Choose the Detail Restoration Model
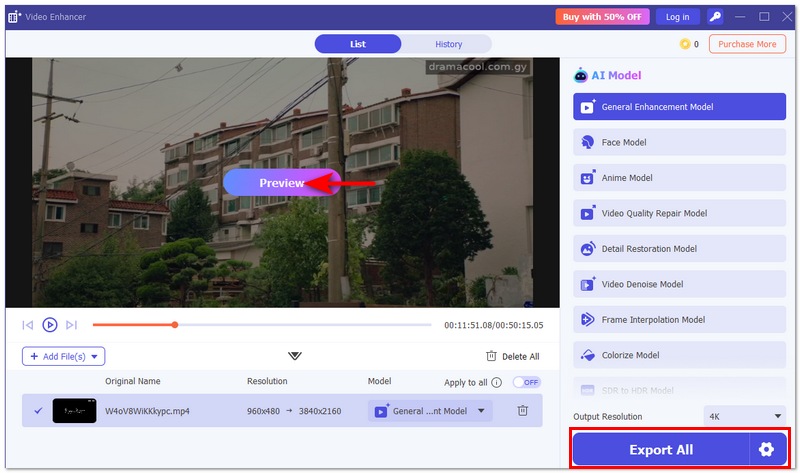Image resolution: width=800 pixels, height=473 pixels. 679,248
